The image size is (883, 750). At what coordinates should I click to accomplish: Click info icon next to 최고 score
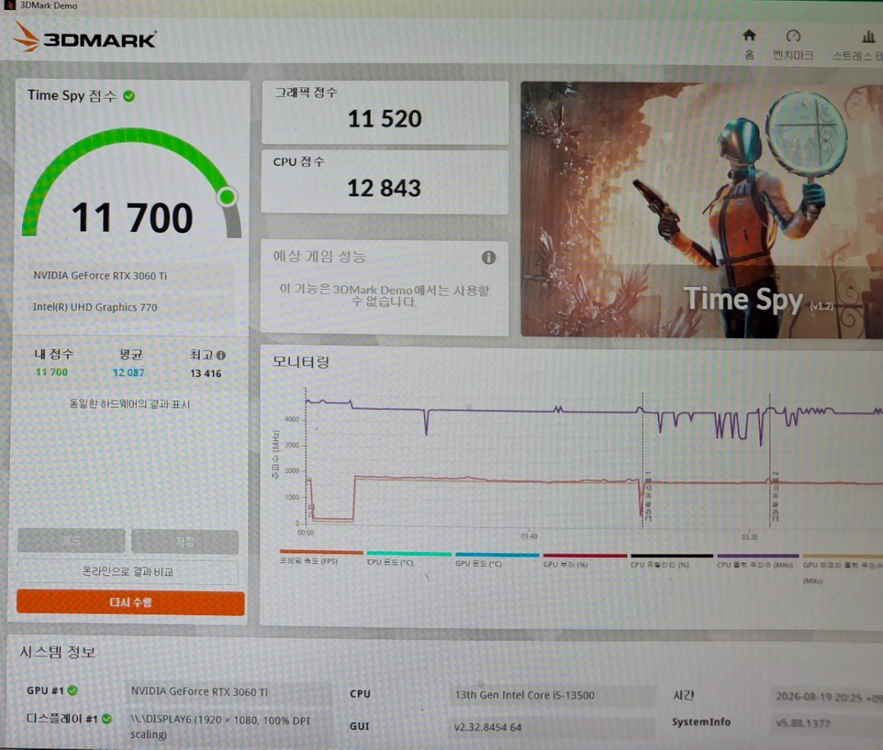click(x=221, y=355)
